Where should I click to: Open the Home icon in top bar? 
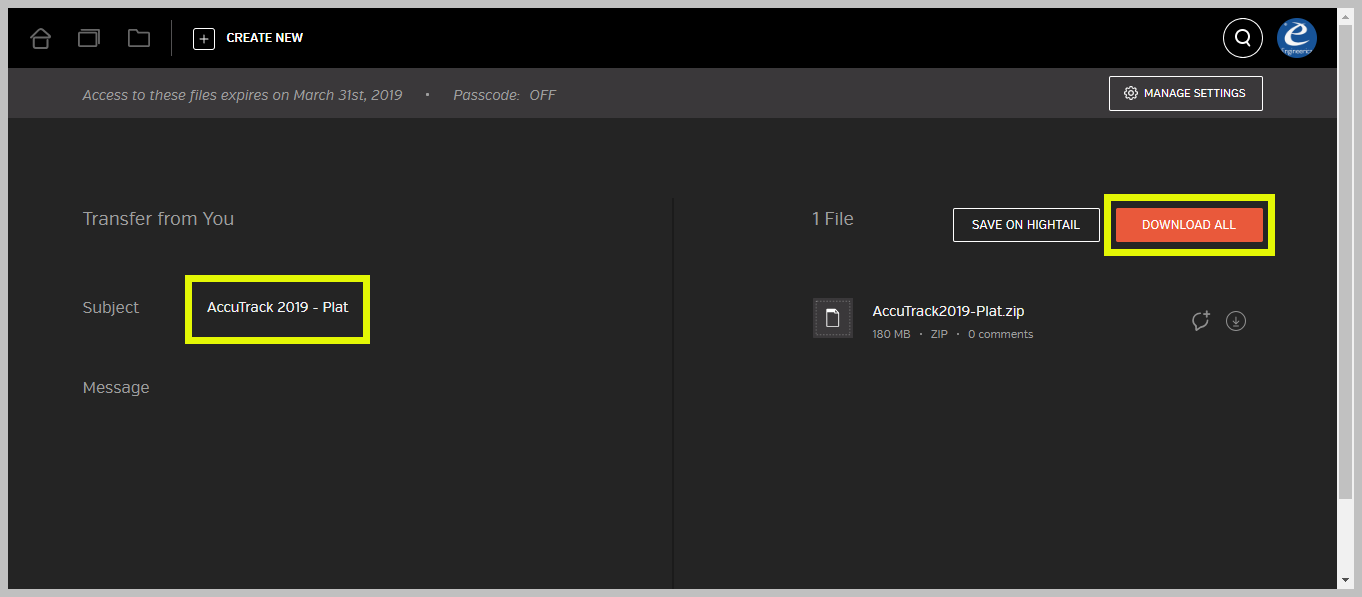pyautogui.click(x=40, y=38)
